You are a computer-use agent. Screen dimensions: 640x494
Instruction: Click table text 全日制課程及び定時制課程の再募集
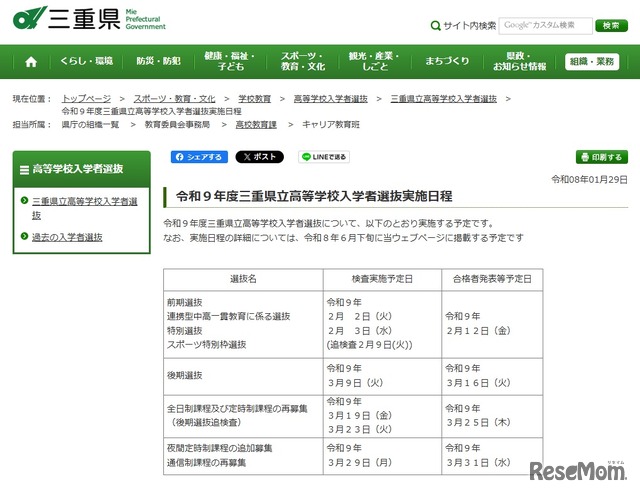[x=237, y=409]
